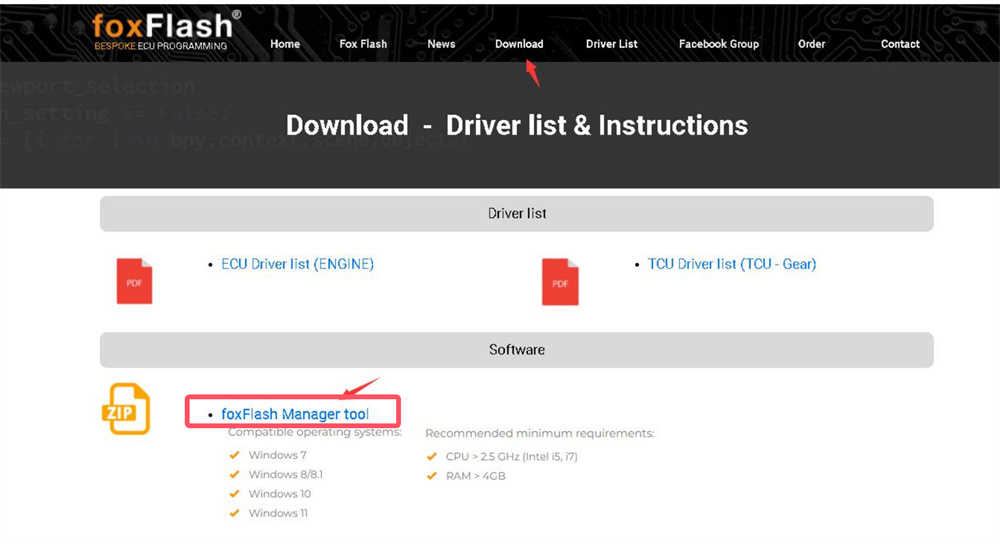The height and width of the screenshot is (544, 1000).
Task: Open the Contact page
Action: pyautogui.click(x=900, y=44)
